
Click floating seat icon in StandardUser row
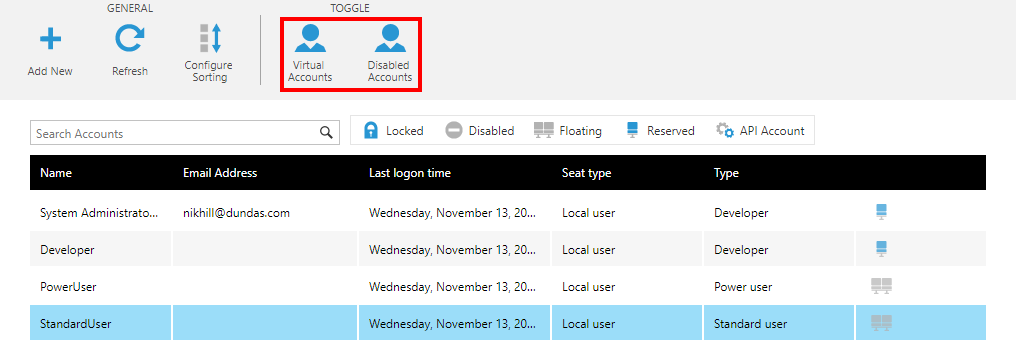coord(882,323)
